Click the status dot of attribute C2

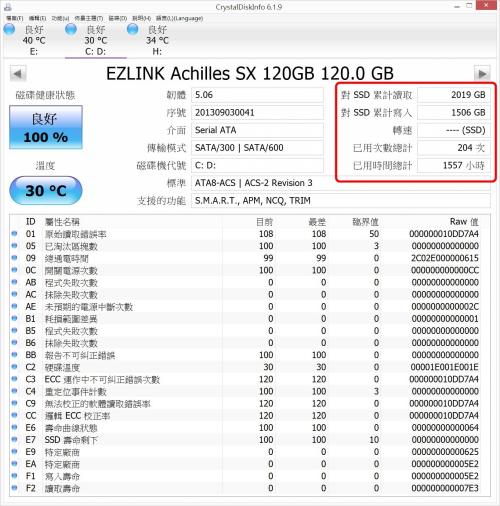14,367
